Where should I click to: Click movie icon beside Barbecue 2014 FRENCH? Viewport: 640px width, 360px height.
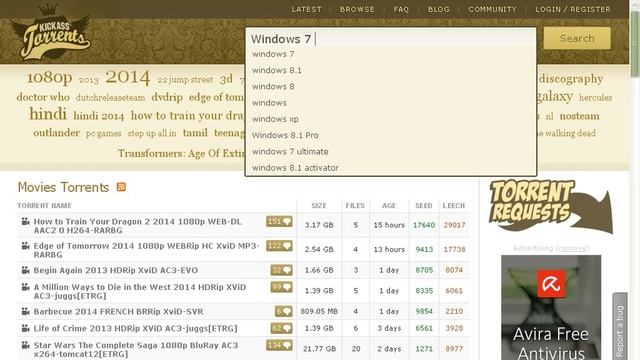coord(25,311)
